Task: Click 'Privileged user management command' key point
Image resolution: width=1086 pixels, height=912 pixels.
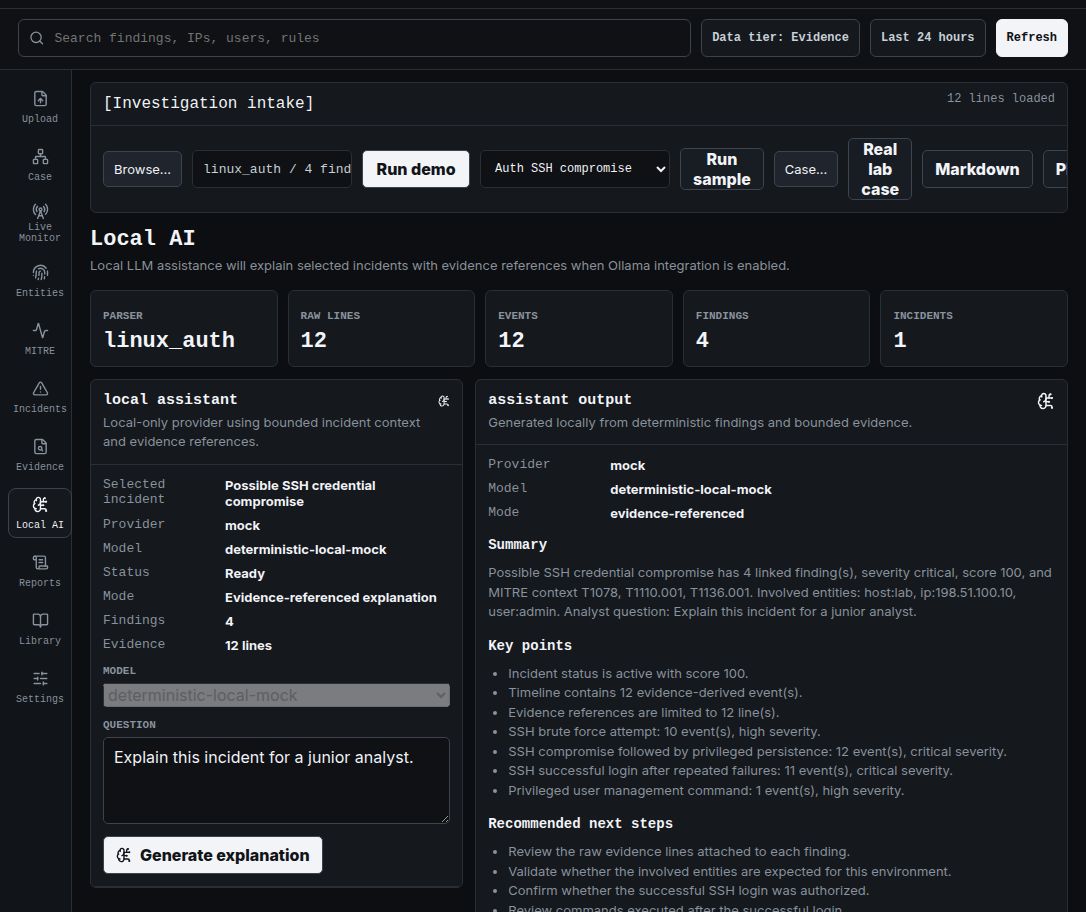Action: coord(706,791)
